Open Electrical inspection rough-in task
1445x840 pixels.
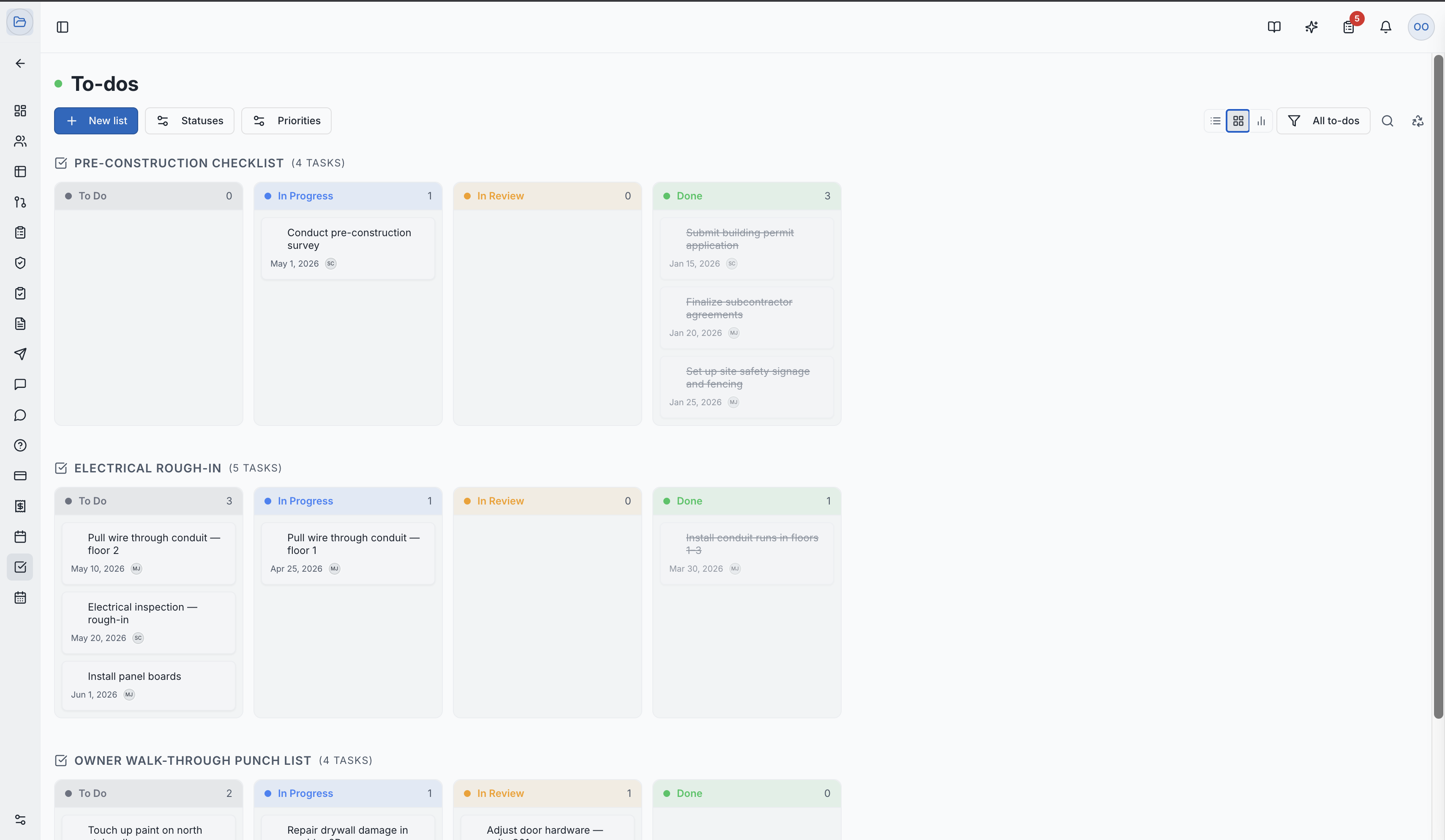(149, 623)
